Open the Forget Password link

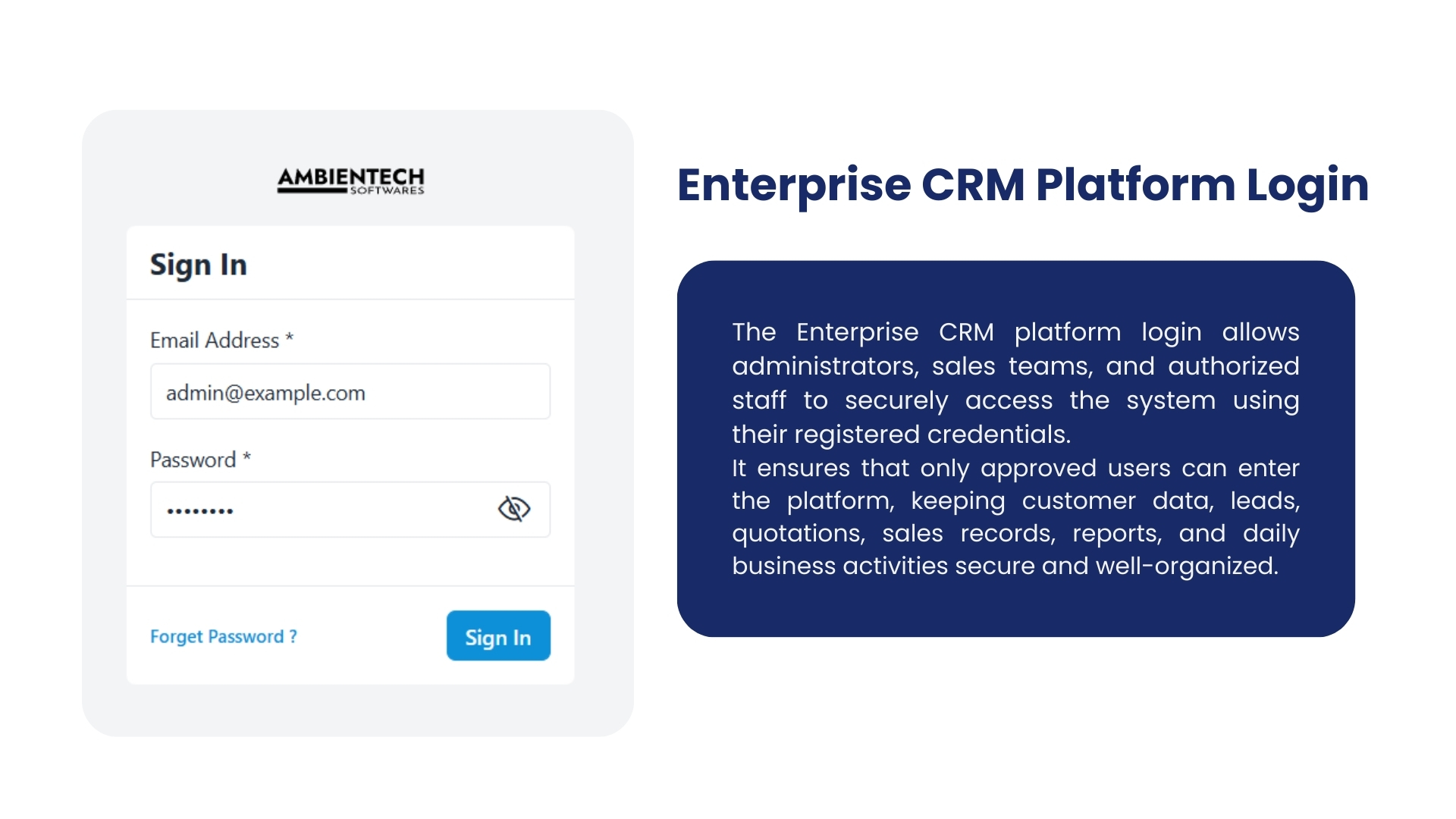[224, 636]
